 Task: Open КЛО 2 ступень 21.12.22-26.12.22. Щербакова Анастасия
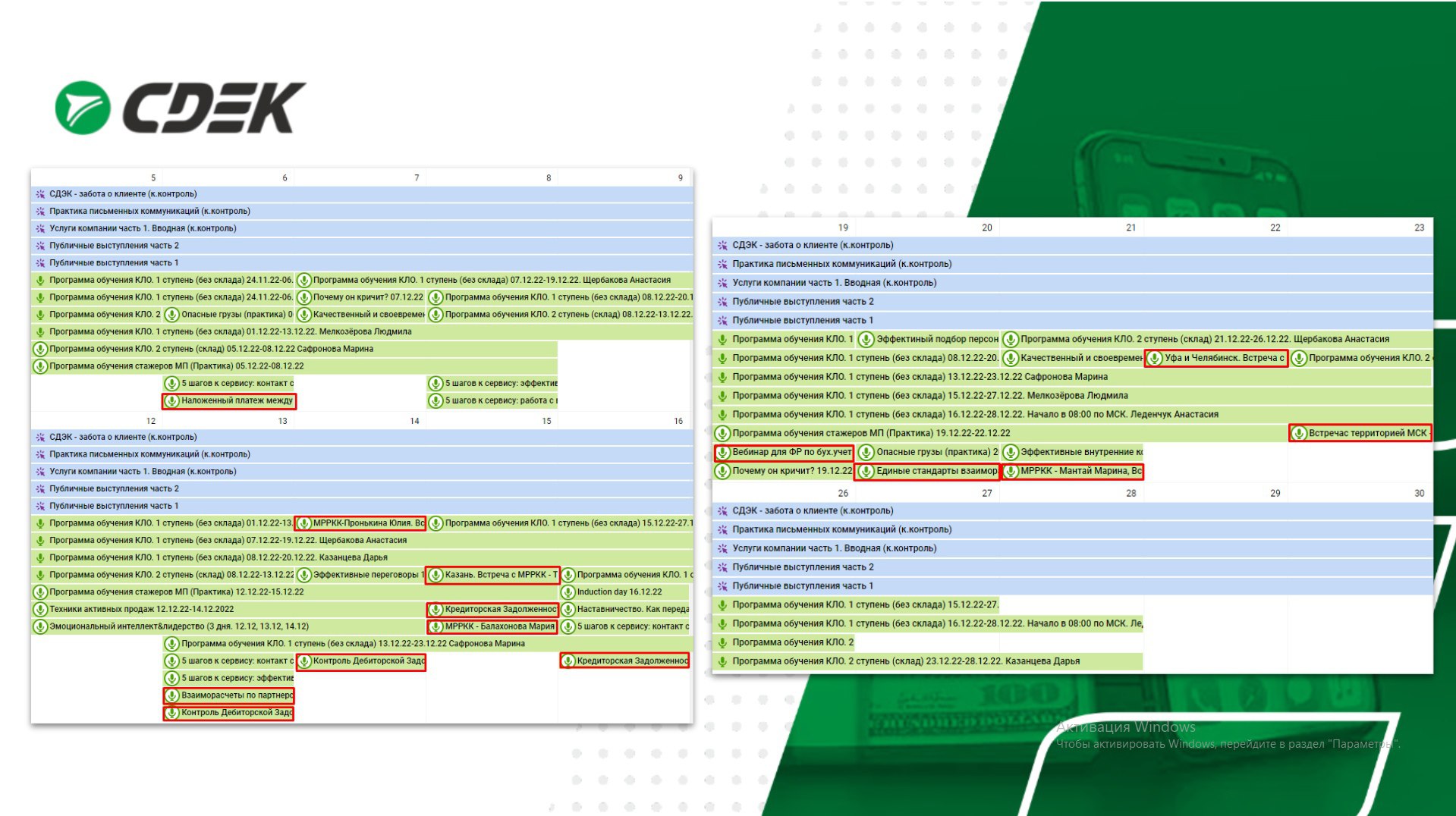1216,339
